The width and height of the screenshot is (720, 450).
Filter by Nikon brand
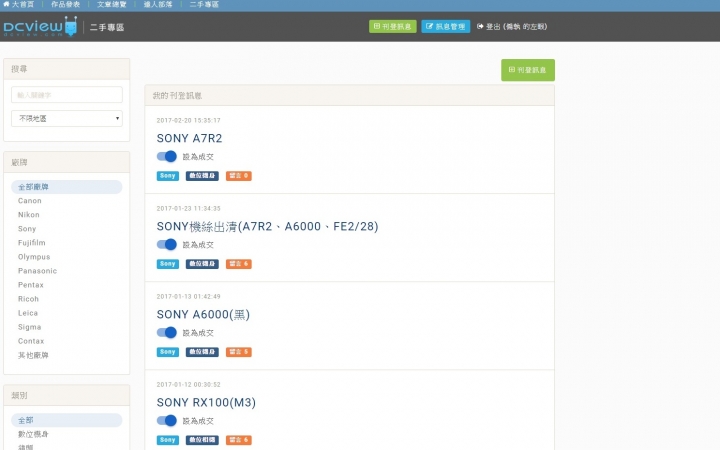(28, 215)
